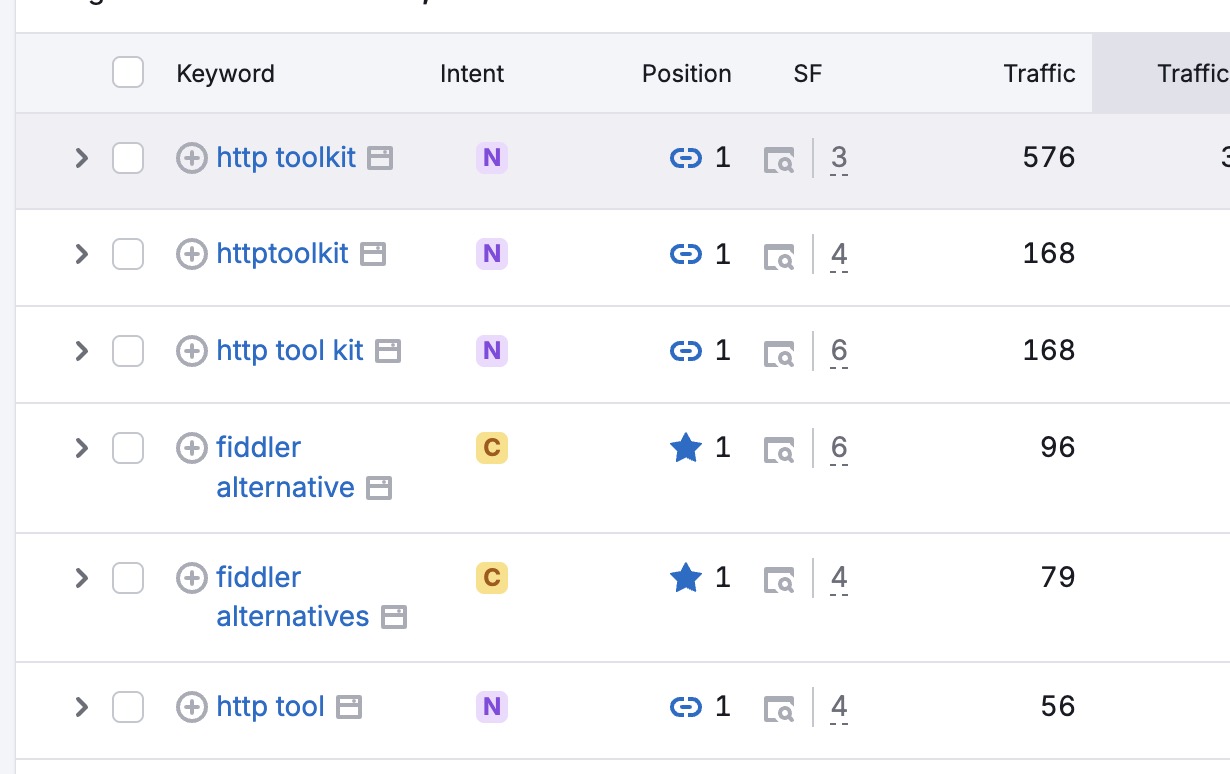Click SERP features view icon in 'http tool kit' row
Screen dimensions: 1230x774
coord(779,353)
